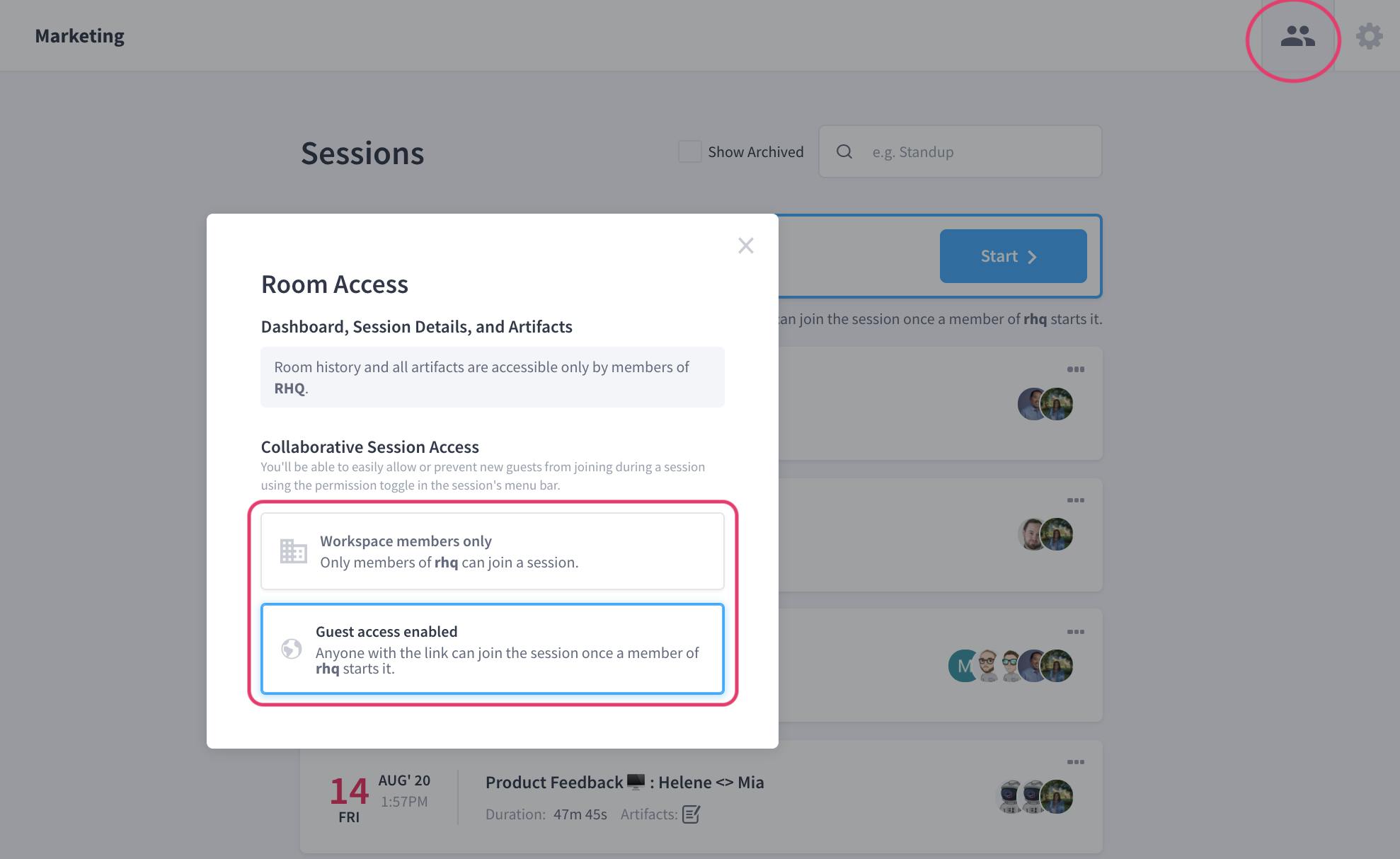Select Guest access enabled option

(493, 649)
